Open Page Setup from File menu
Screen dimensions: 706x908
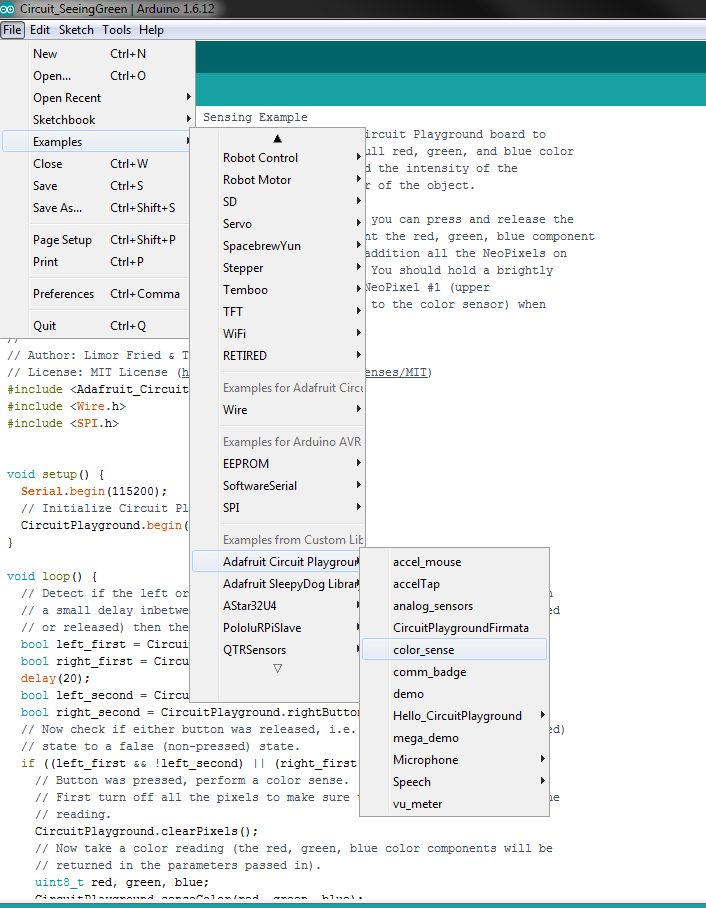click(x=97, y=240)
